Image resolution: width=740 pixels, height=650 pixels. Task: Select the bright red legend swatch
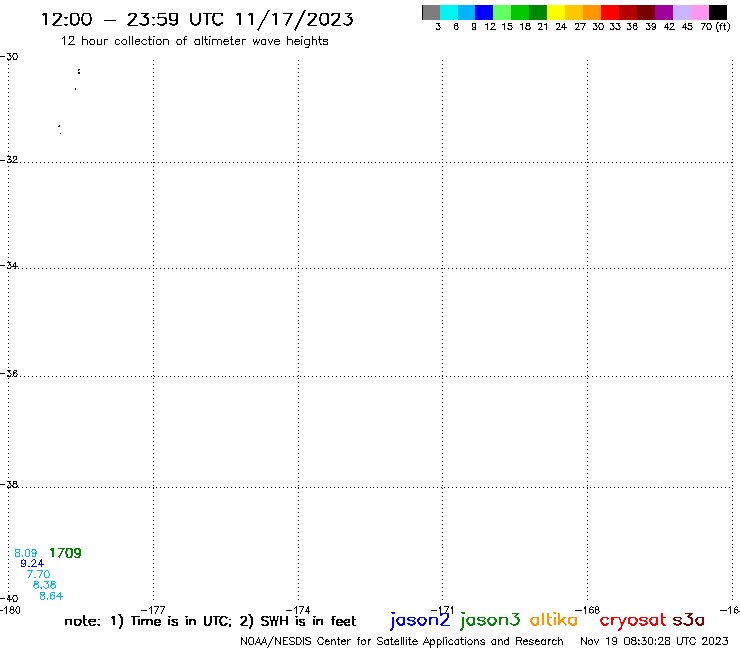(x=610, y=12)
